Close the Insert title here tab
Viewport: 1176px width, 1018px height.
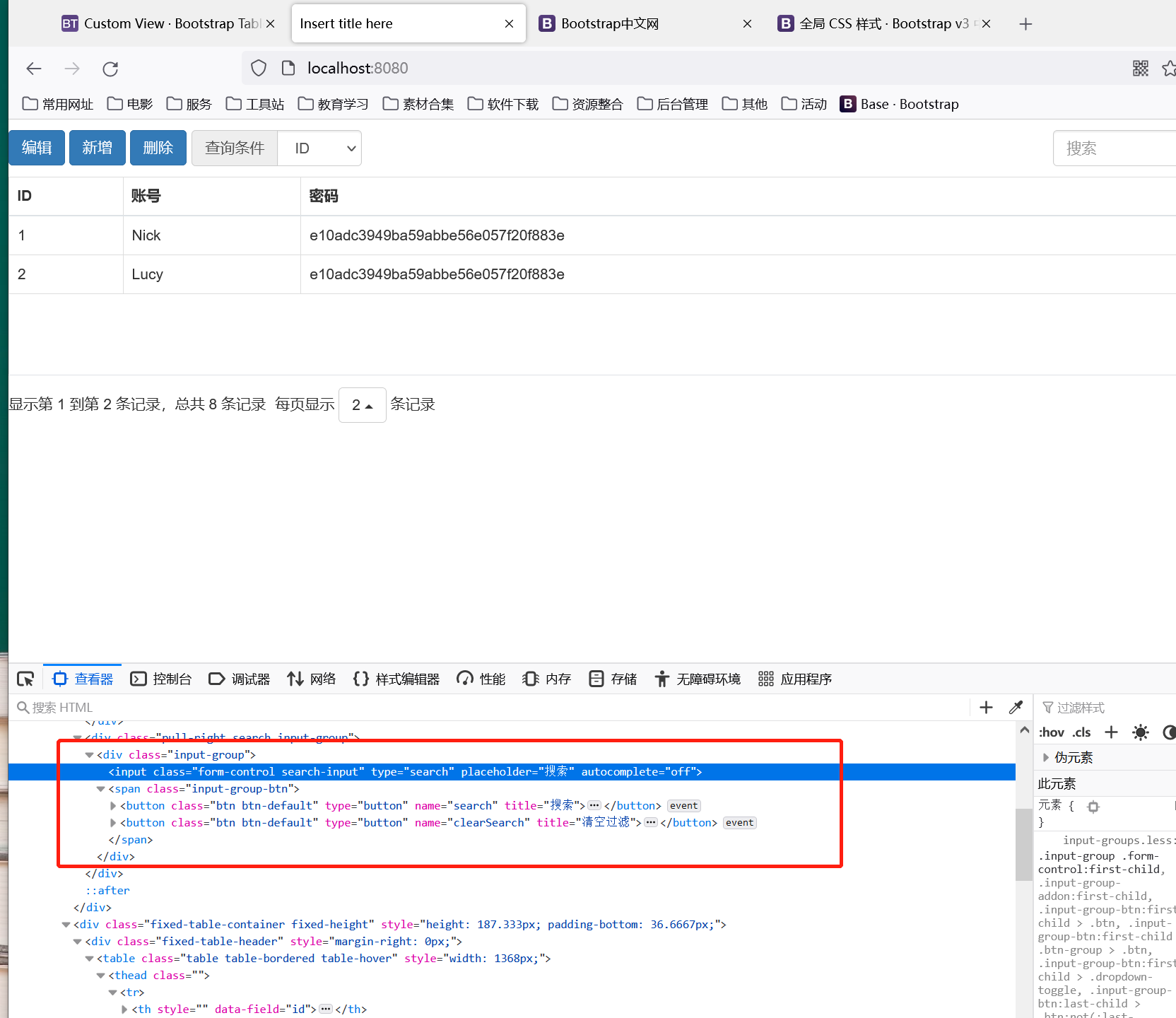(x=509, y=24)
